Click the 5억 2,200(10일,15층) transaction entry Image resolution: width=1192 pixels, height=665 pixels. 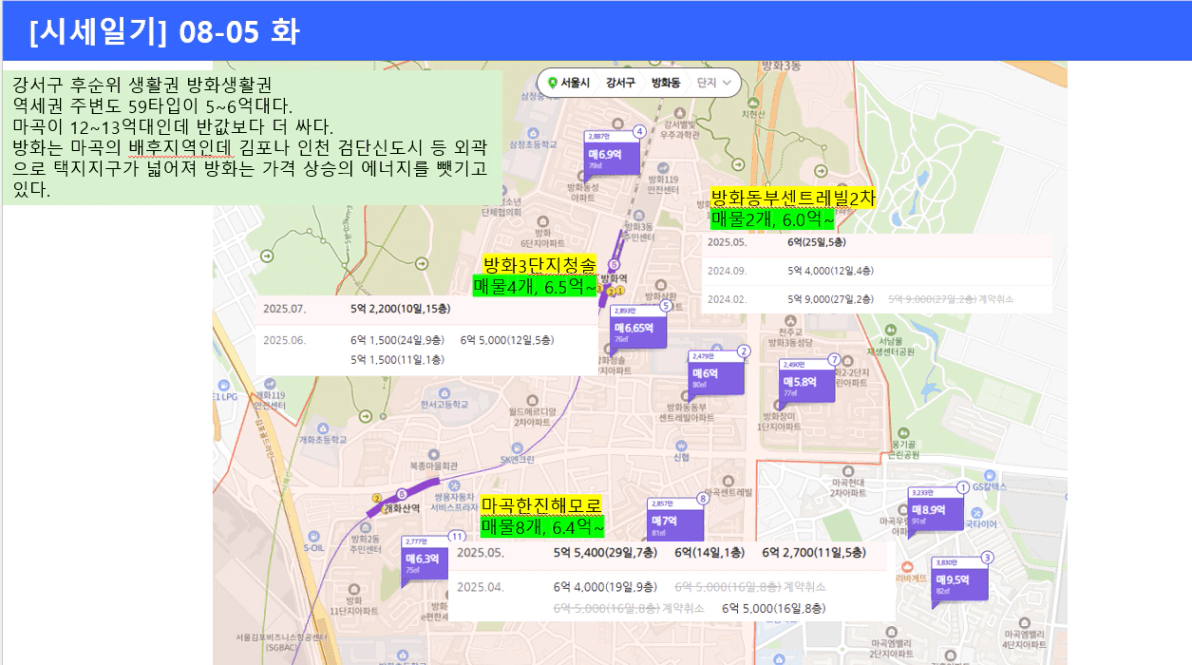tap(401, 309)
